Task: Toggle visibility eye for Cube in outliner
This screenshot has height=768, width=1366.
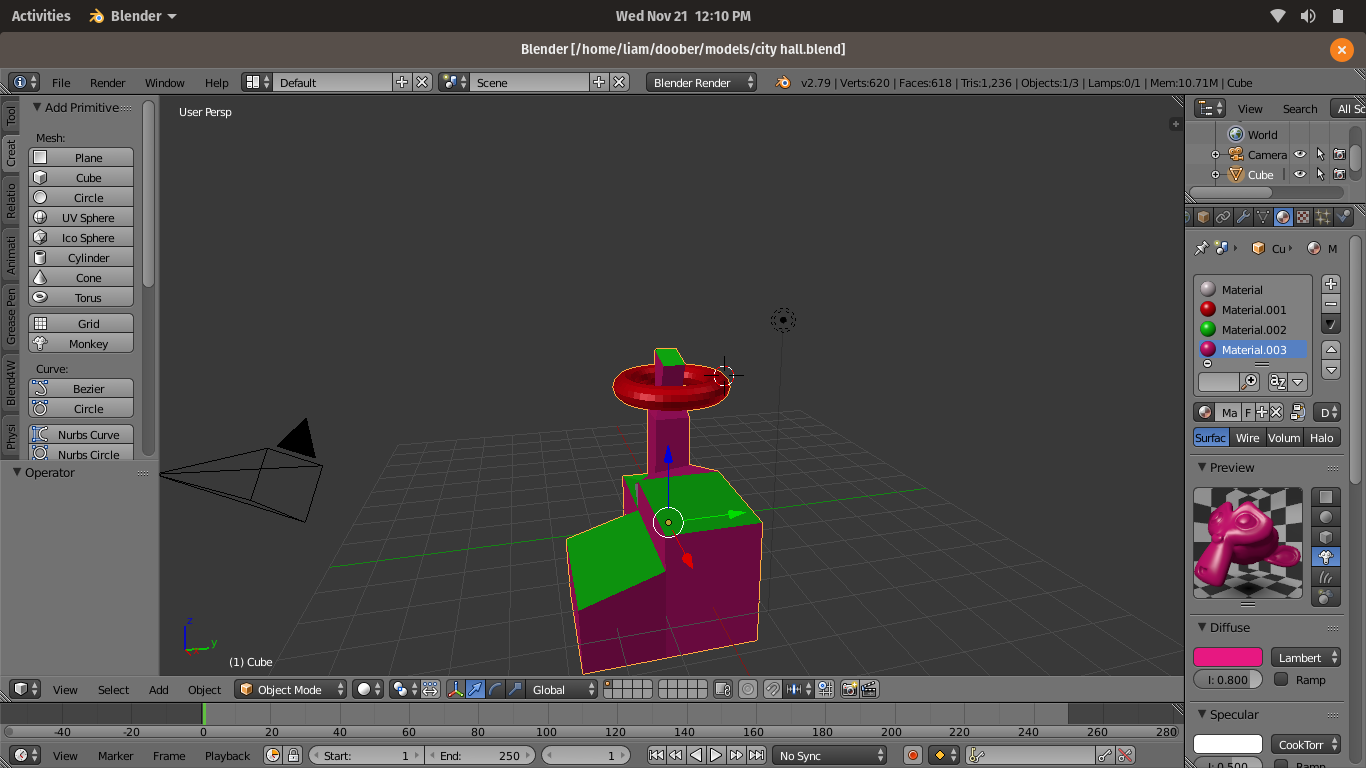Action: point(1300,175)
